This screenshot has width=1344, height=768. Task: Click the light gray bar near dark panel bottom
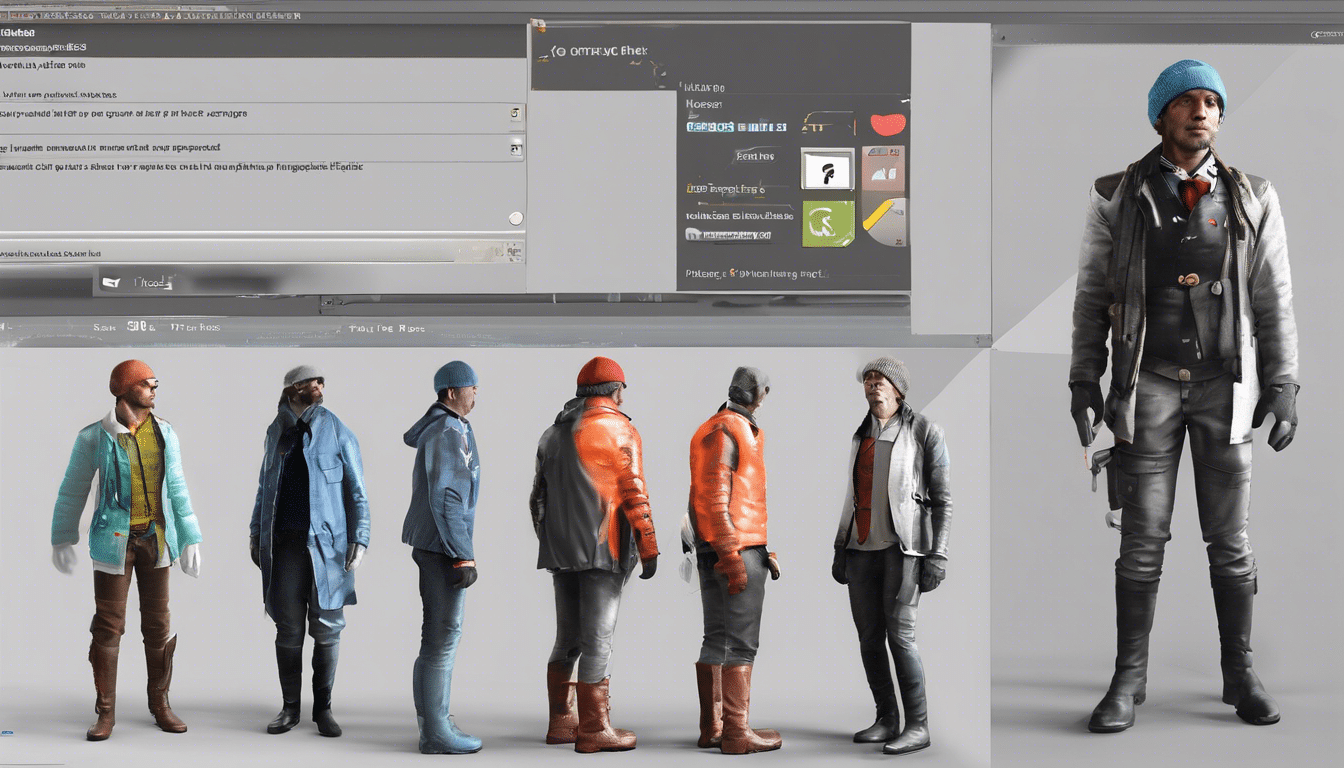(x=728, y=235)
